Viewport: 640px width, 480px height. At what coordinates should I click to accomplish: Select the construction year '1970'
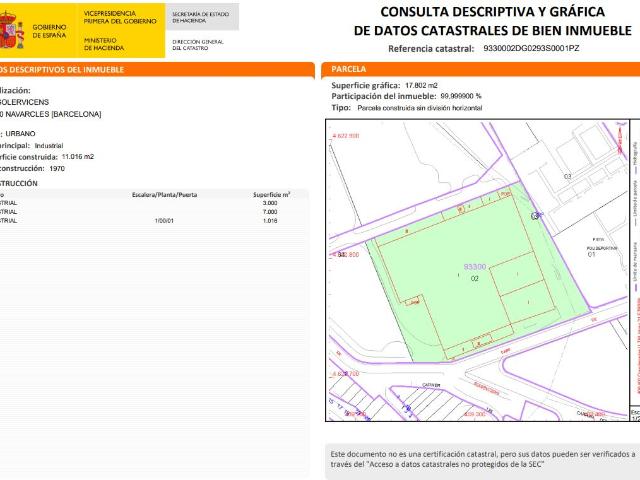[57, 169]
